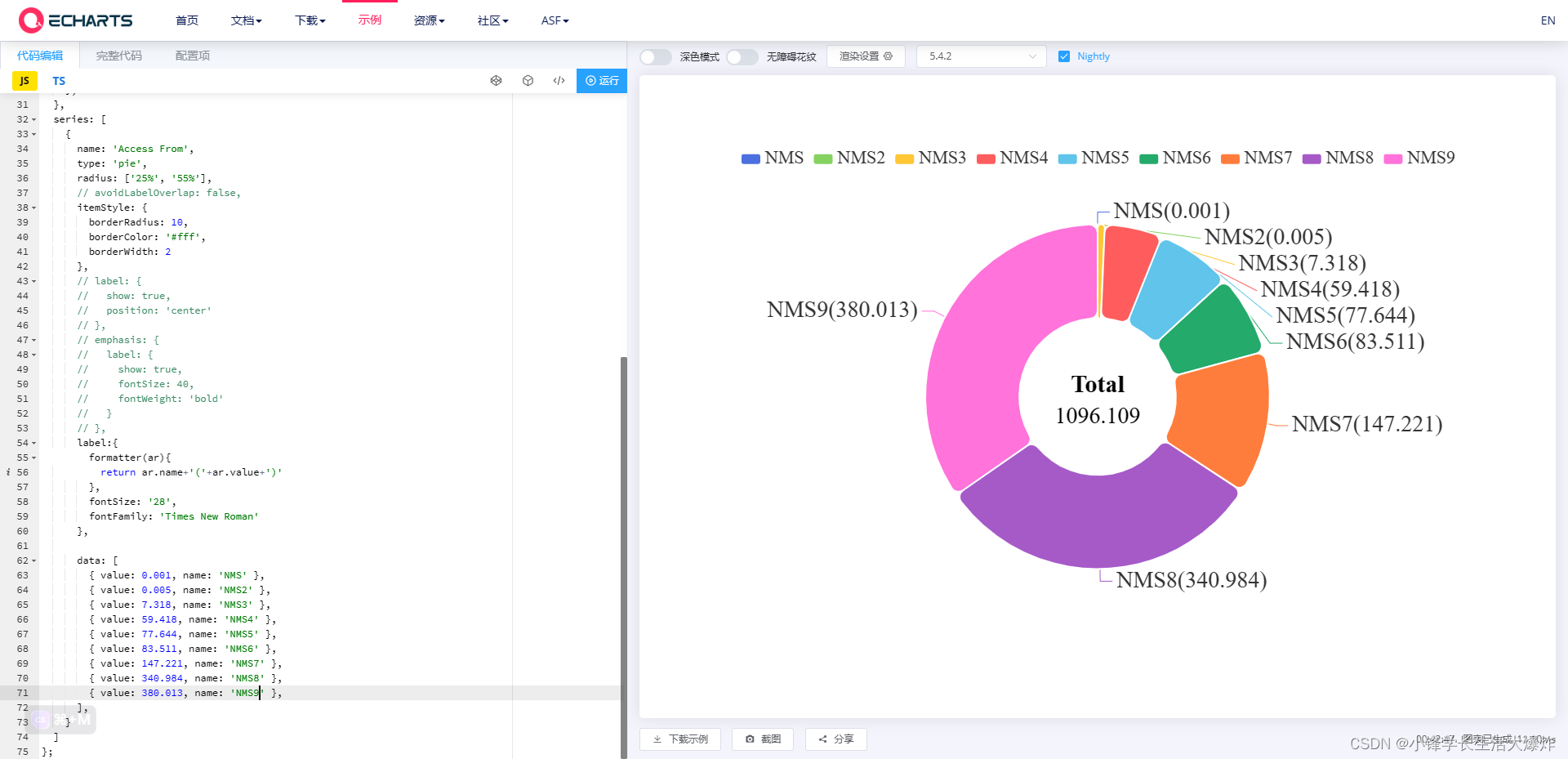Click the NMS9(380.013) chart label

[842, 310]
